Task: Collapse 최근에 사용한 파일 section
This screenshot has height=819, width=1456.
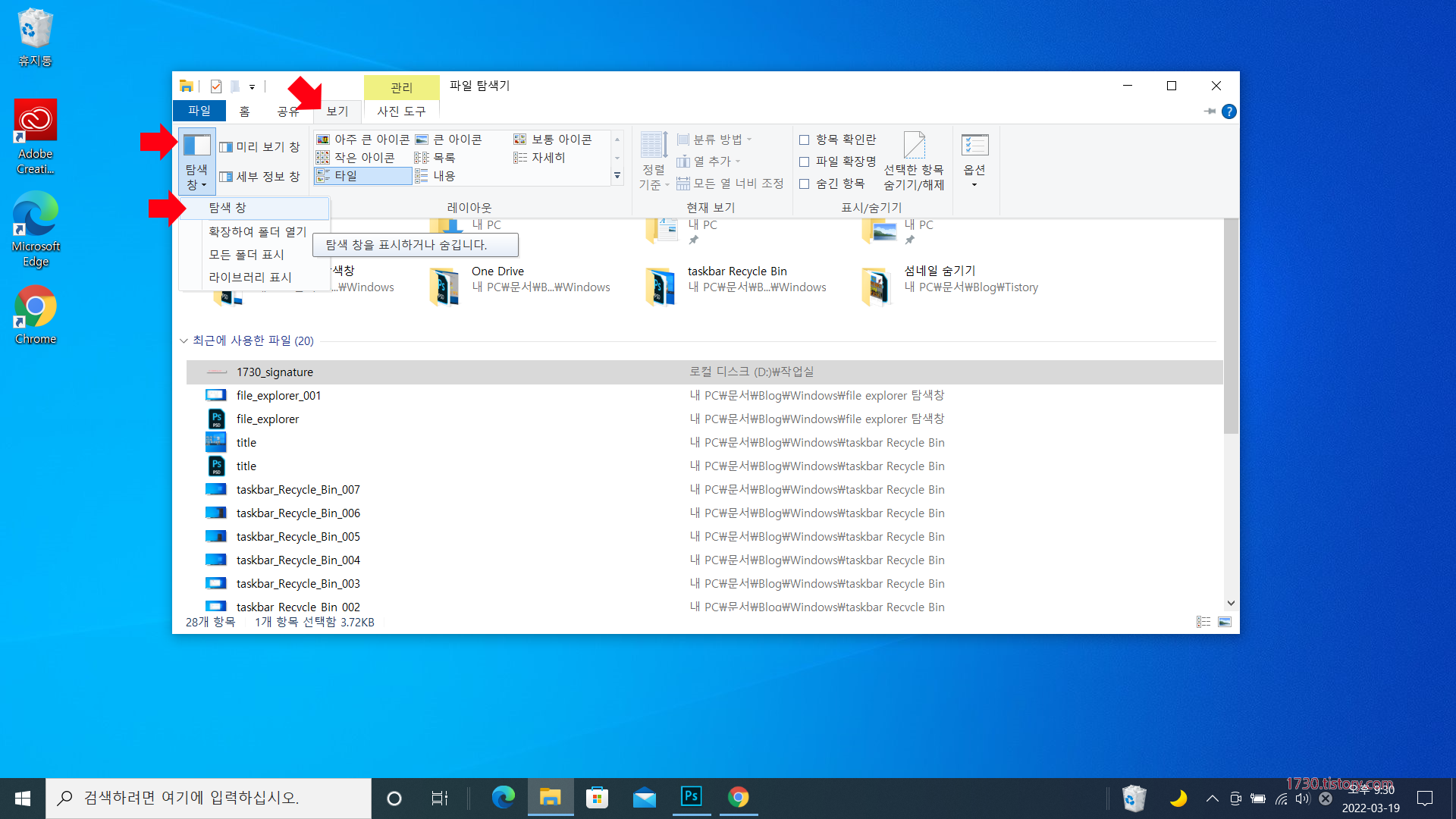Action: tap(184, 341)
